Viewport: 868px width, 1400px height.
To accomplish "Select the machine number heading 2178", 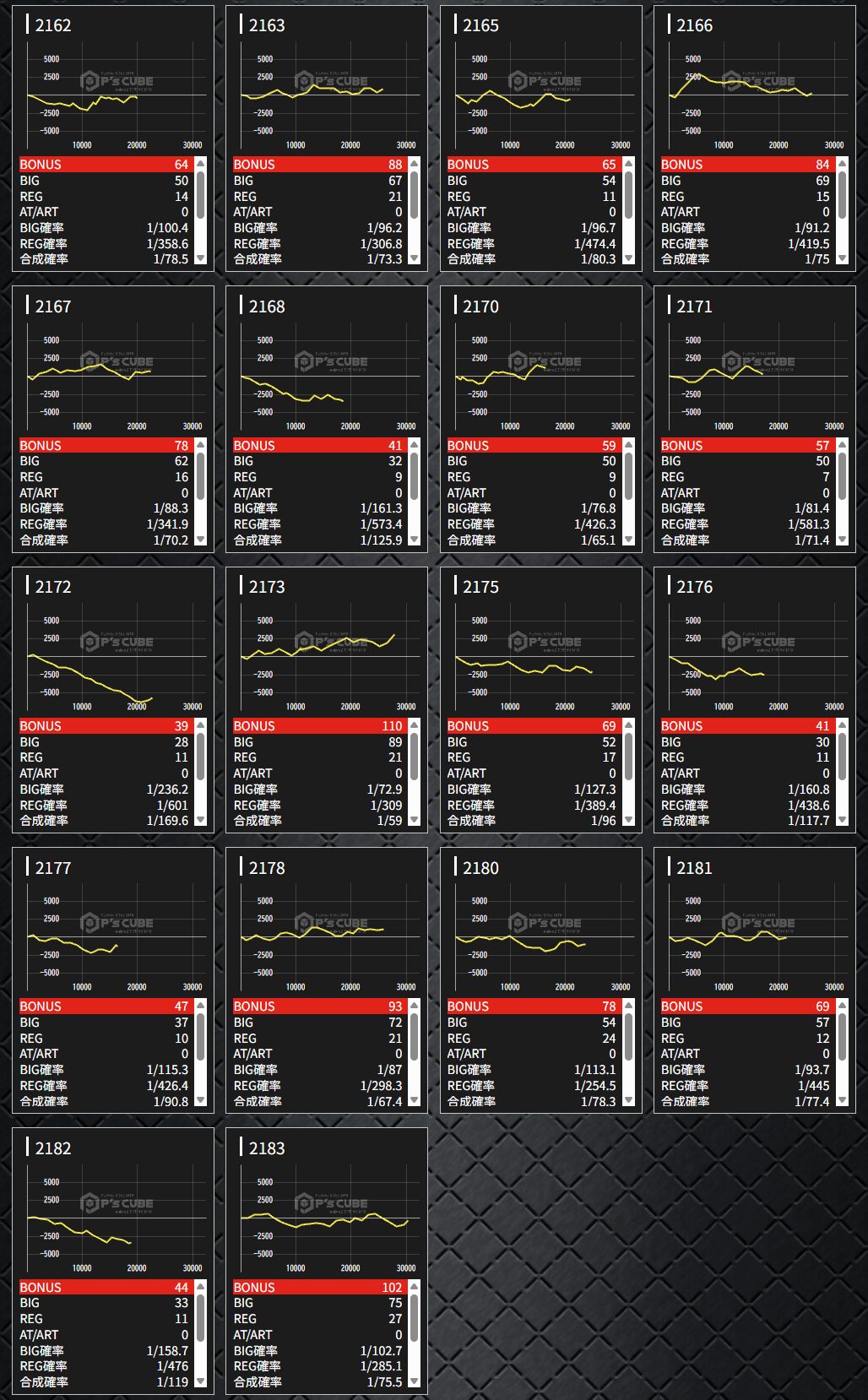I will coord(267,868).
